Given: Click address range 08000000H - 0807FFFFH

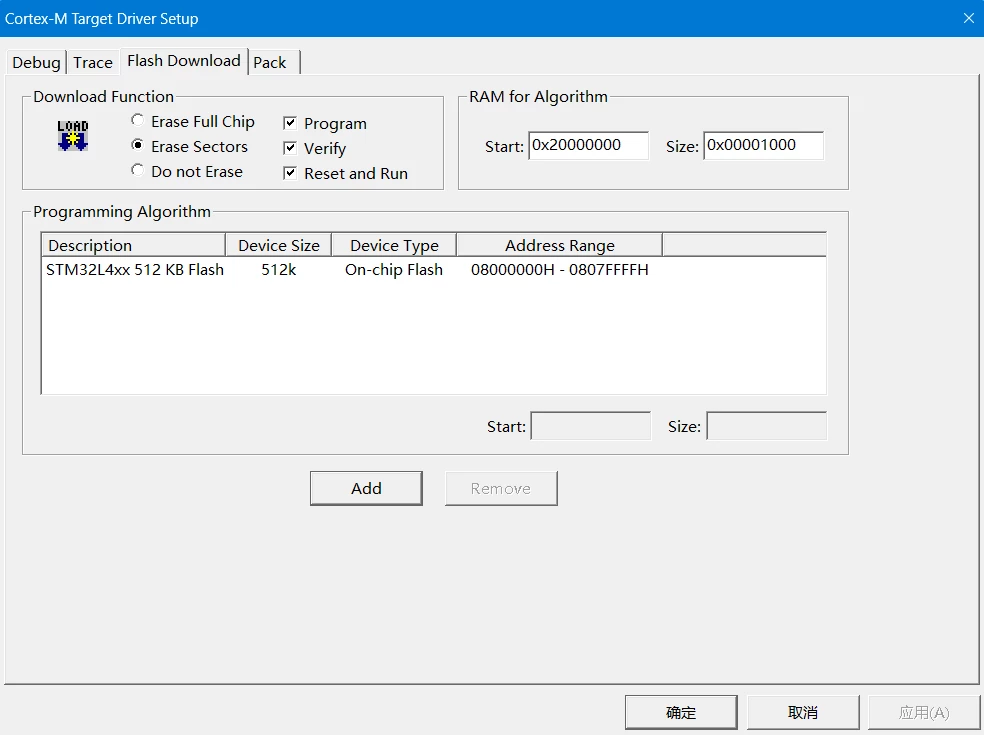Looking at the screenshot, I should click(x=560, y=270).
